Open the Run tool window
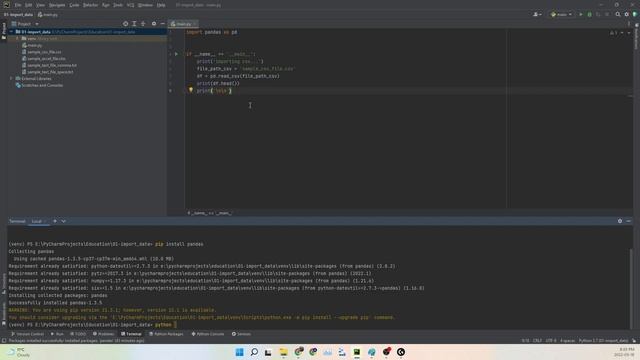This screenshot has height=360, width=640. [57, 334]
